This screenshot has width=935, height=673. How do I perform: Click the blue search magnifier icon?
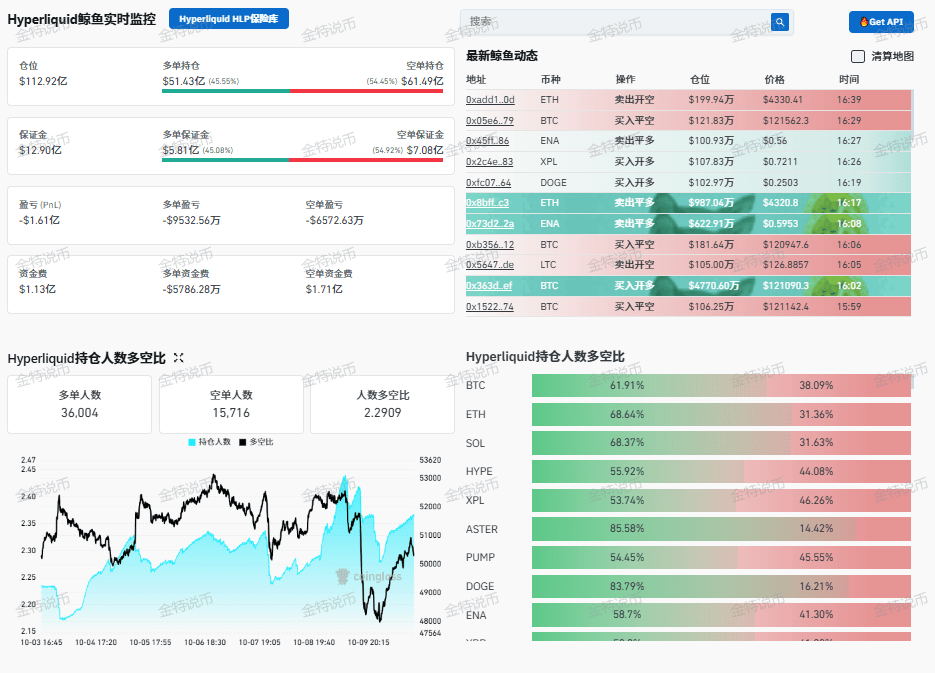779,22
